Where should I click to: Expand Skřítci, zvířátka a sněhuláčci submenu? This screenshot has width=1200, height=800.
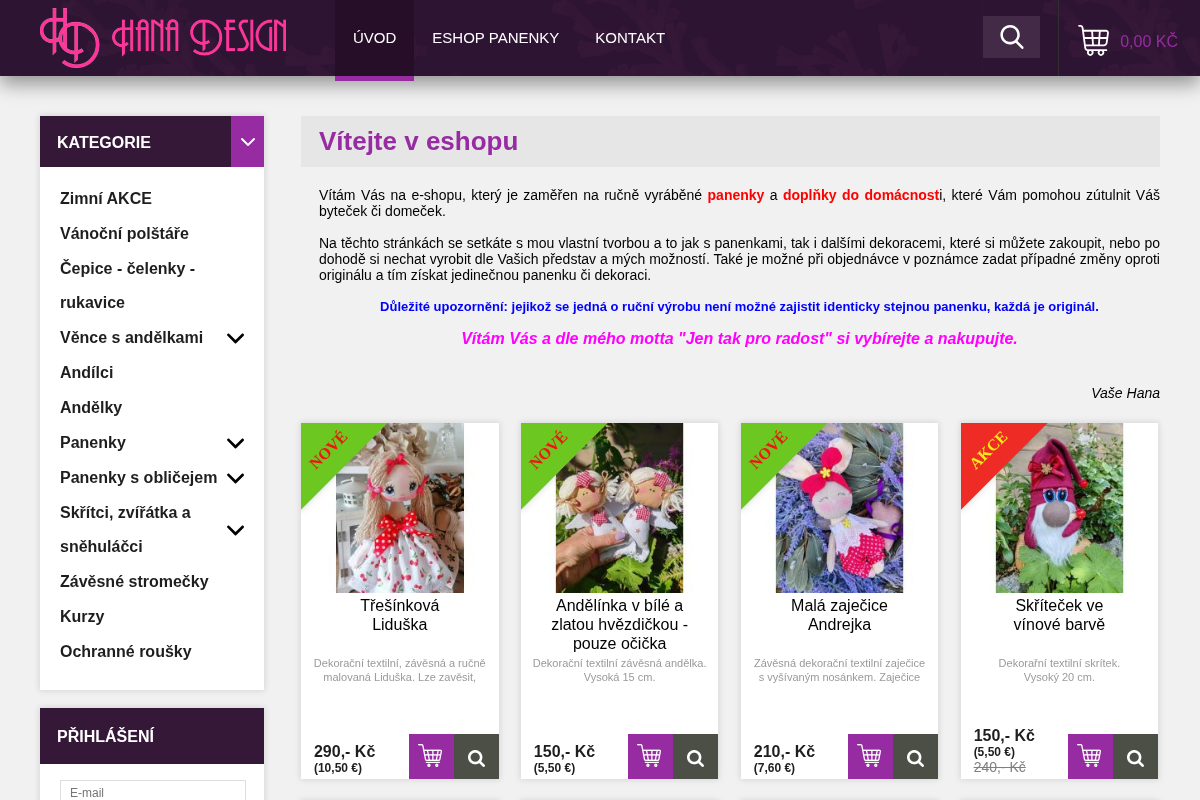pos(235,530)
